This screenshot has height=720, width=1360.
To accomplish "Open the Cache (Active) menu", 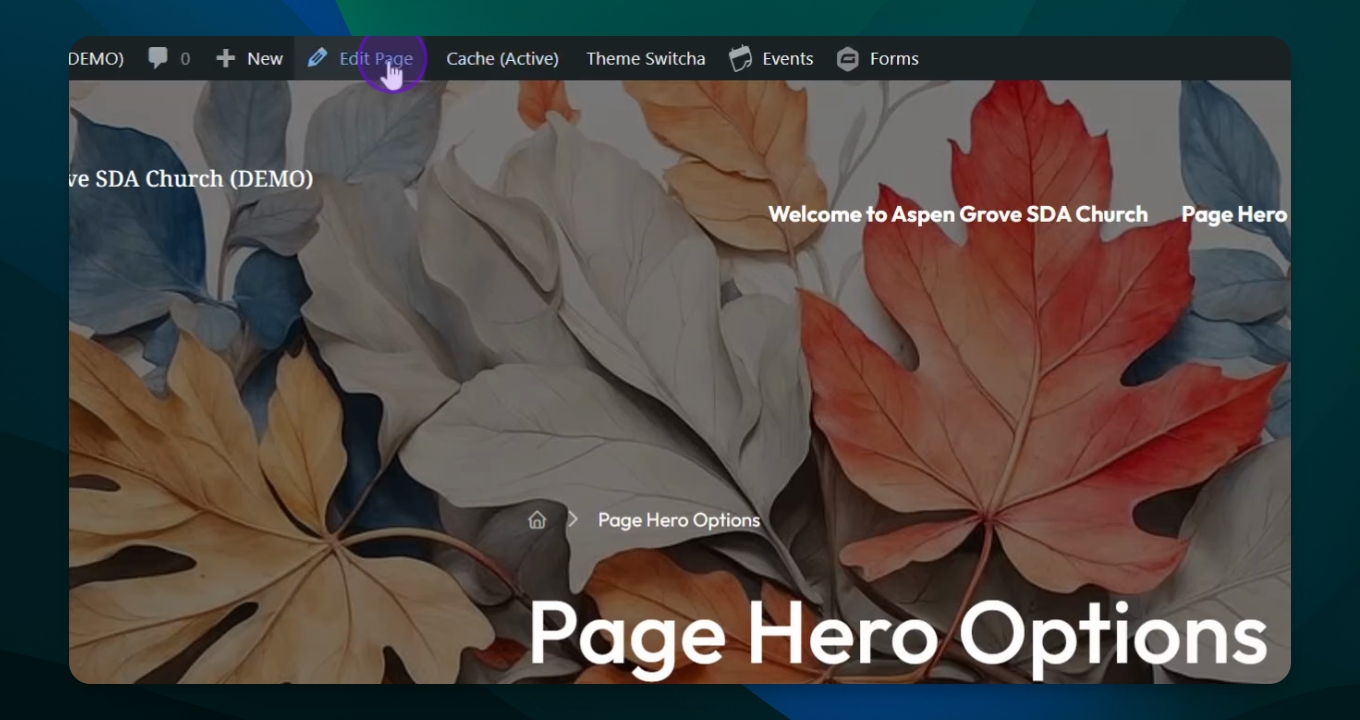I will (502, 58).
